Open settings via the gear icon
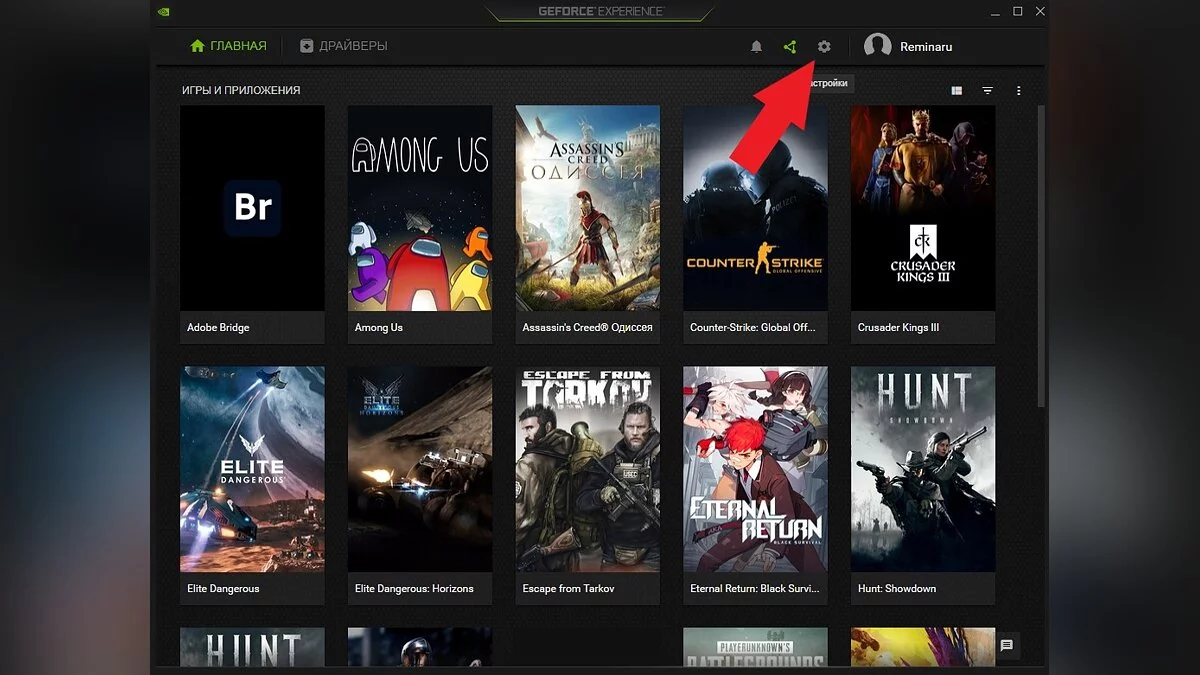The height and width of the screenshot is (675, 1200). click(824, 46)
